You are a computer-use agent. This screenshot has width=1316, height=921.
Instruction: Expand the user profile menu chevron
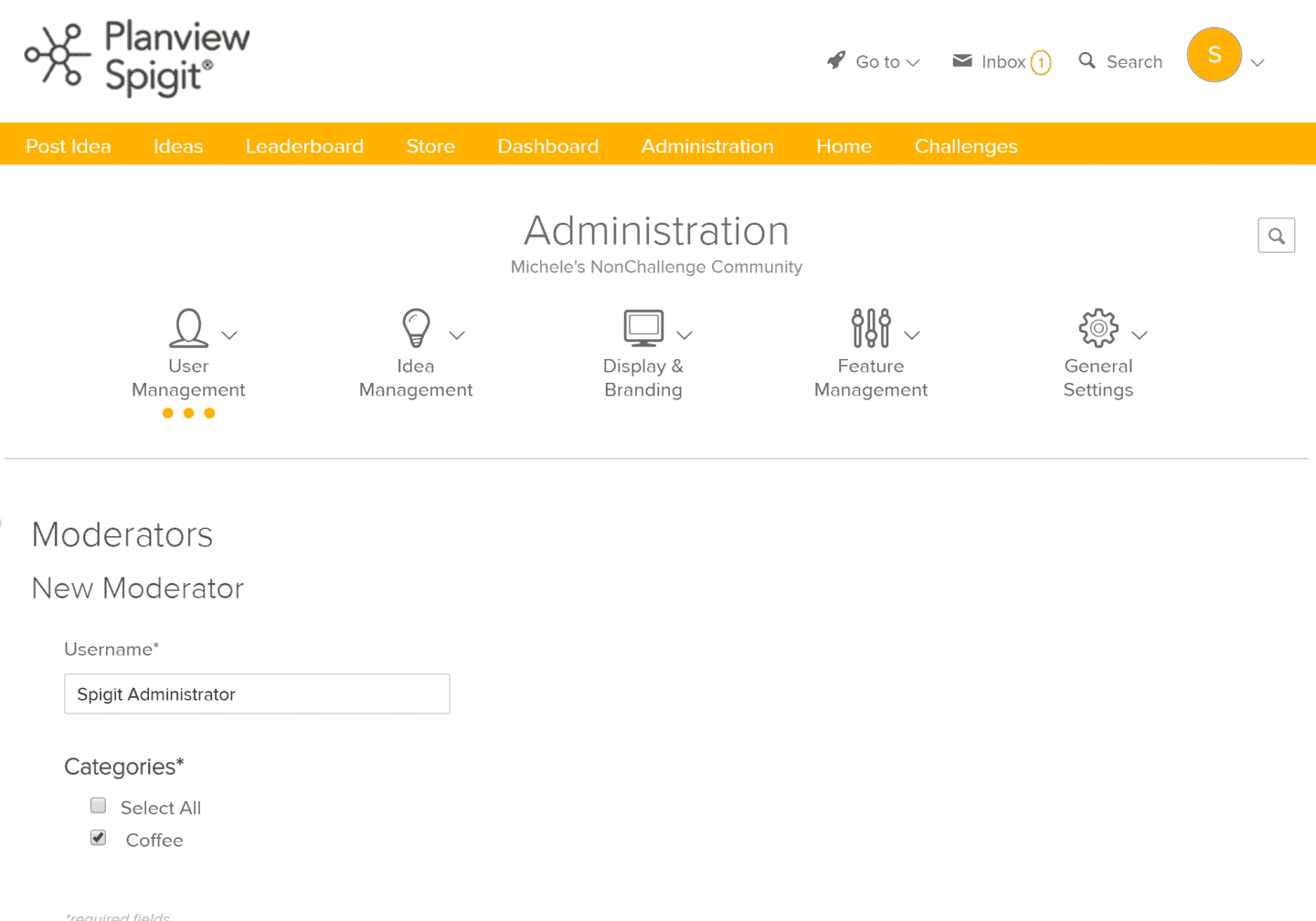click(1258, 63)
